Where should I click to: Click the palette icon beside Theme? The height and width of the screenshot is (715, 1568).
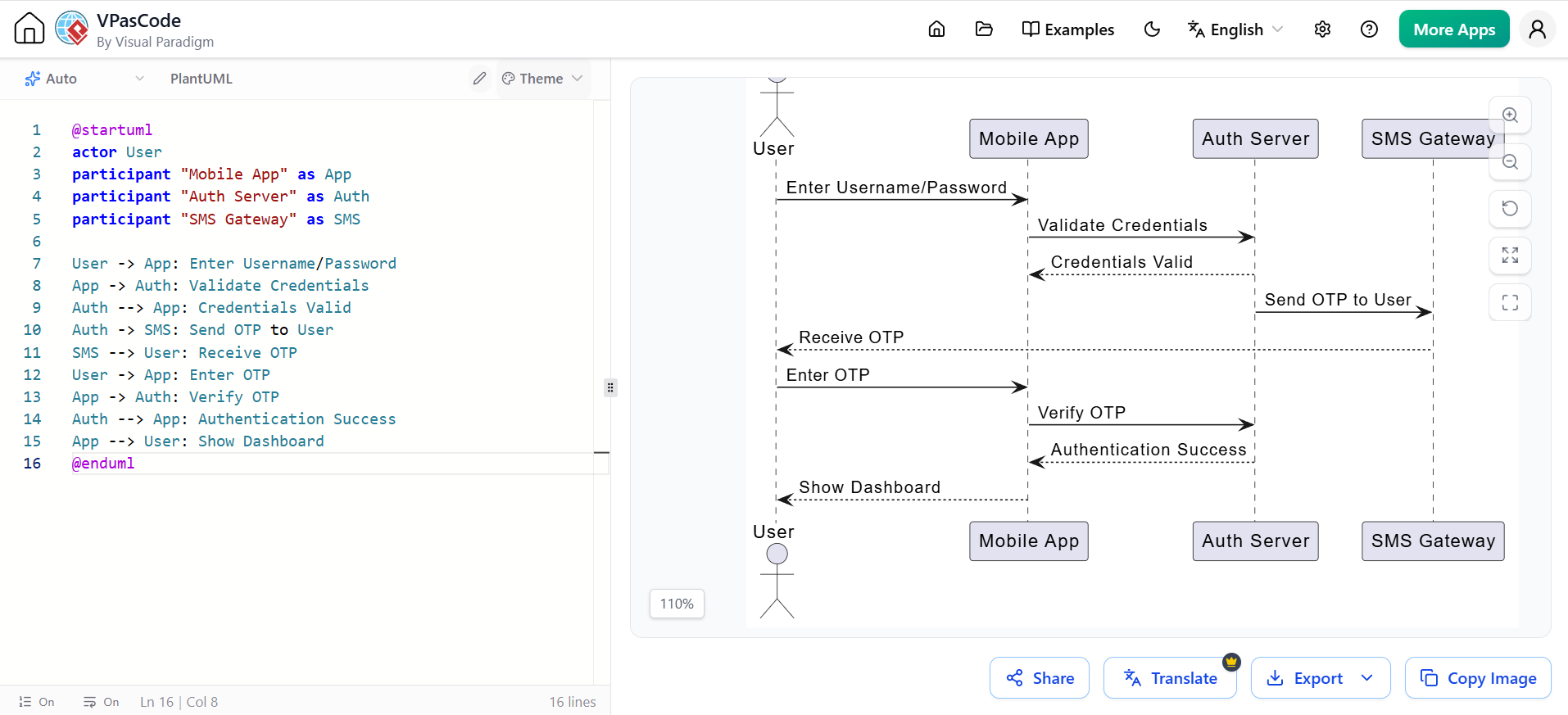[509, 79]
